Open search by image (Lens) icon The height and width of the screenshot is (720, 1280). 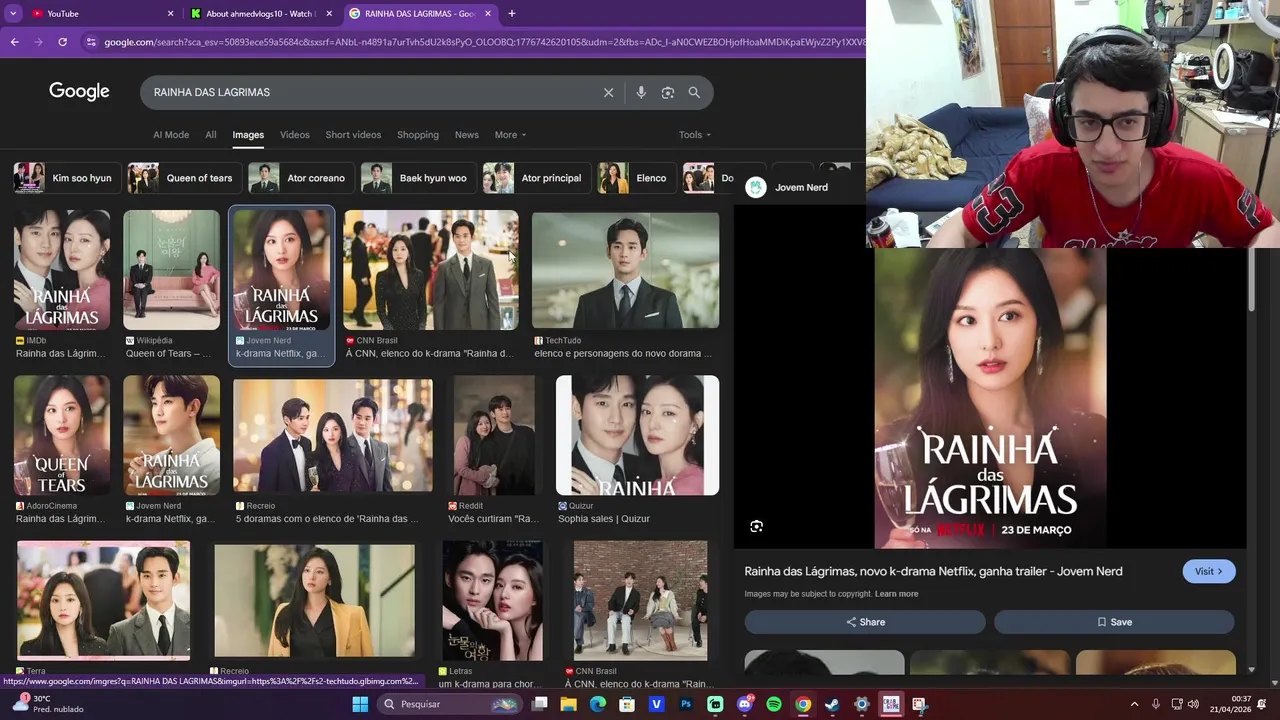[x=668, y=92]
